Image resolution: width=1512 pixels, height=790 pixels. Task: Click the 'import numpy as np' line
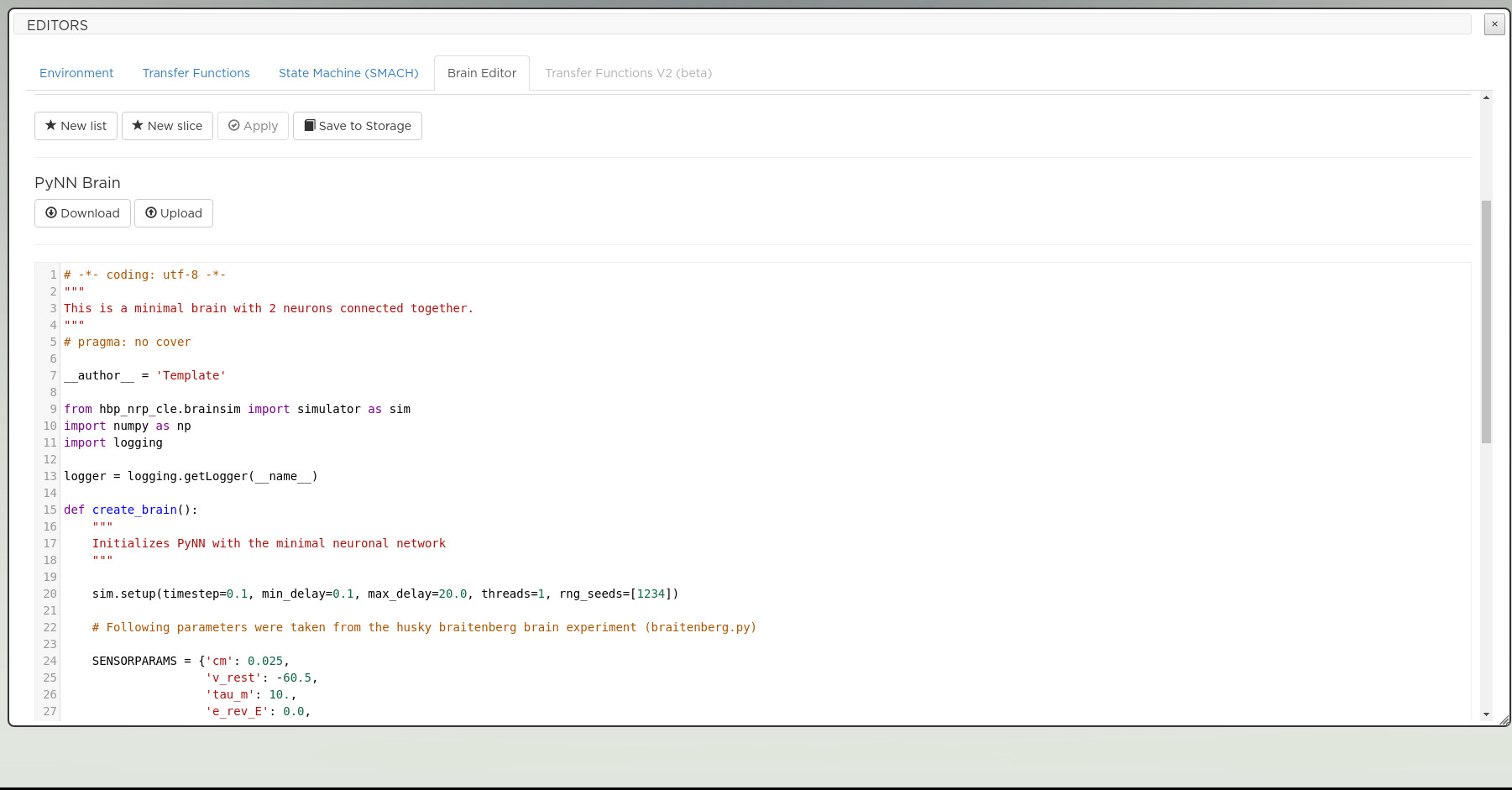click(128, 426)
